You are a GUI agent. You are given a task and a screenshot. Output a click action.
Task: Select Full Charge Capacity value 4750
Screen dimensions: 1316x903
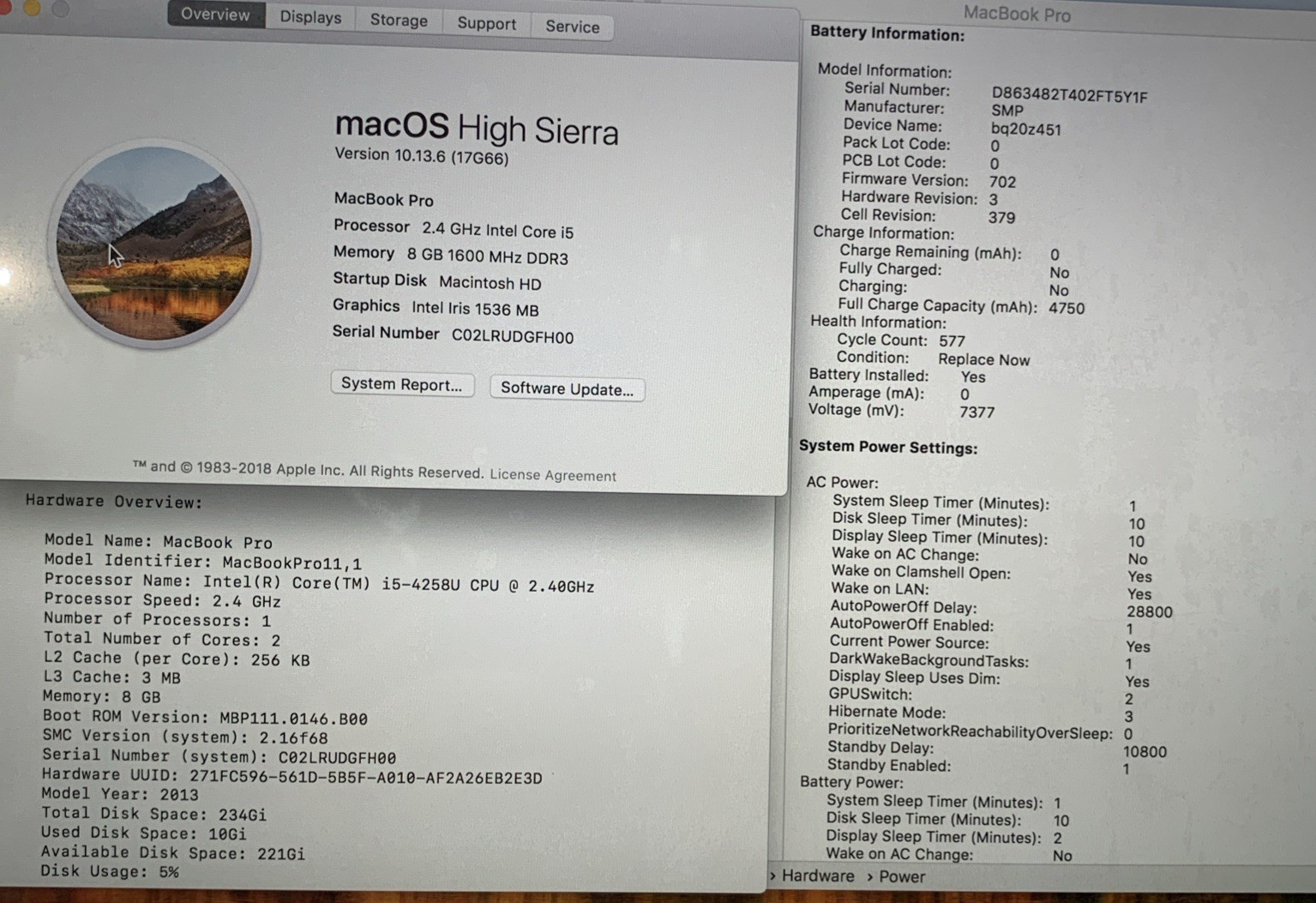(x=1067, y=308)
